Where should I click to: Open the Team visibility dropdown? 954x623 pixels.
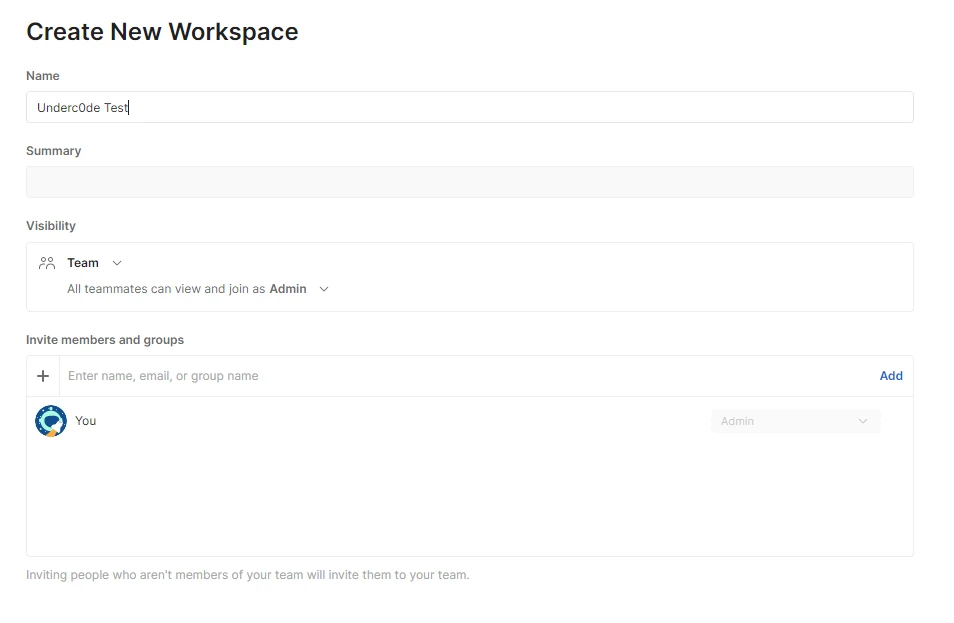[x=94, y=263]
